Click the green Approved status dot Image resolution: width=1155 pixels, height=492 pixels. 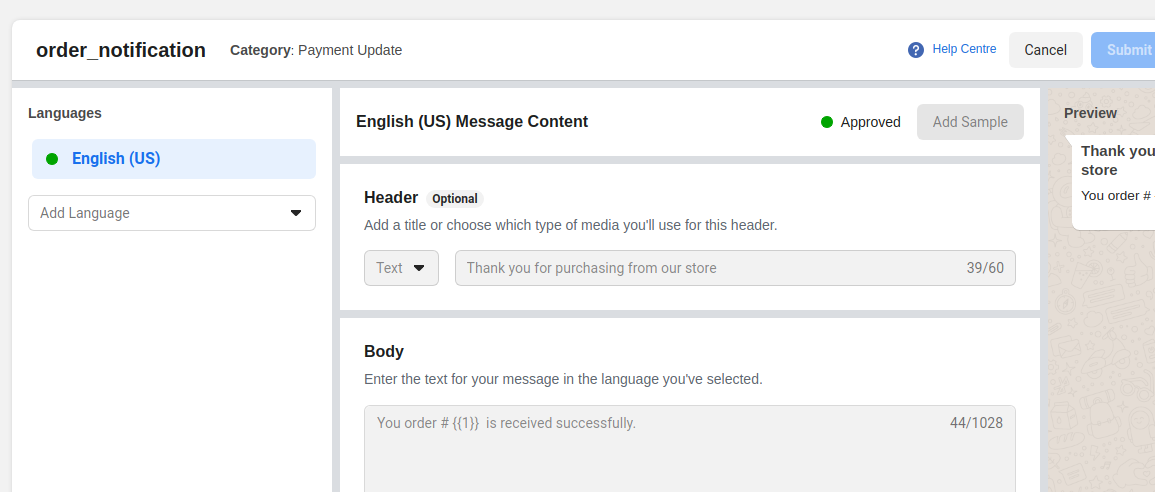tap(826, 122)
